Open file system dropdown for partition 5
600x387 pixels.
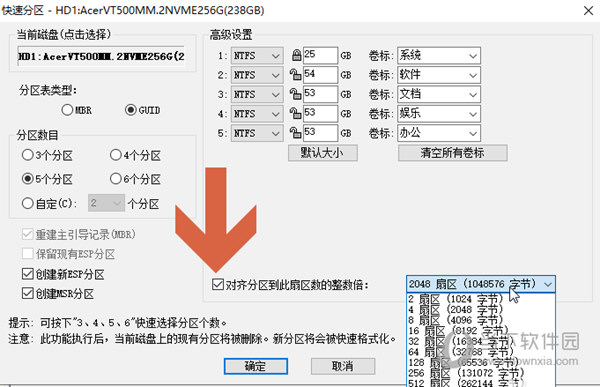[x=257, y=134]
